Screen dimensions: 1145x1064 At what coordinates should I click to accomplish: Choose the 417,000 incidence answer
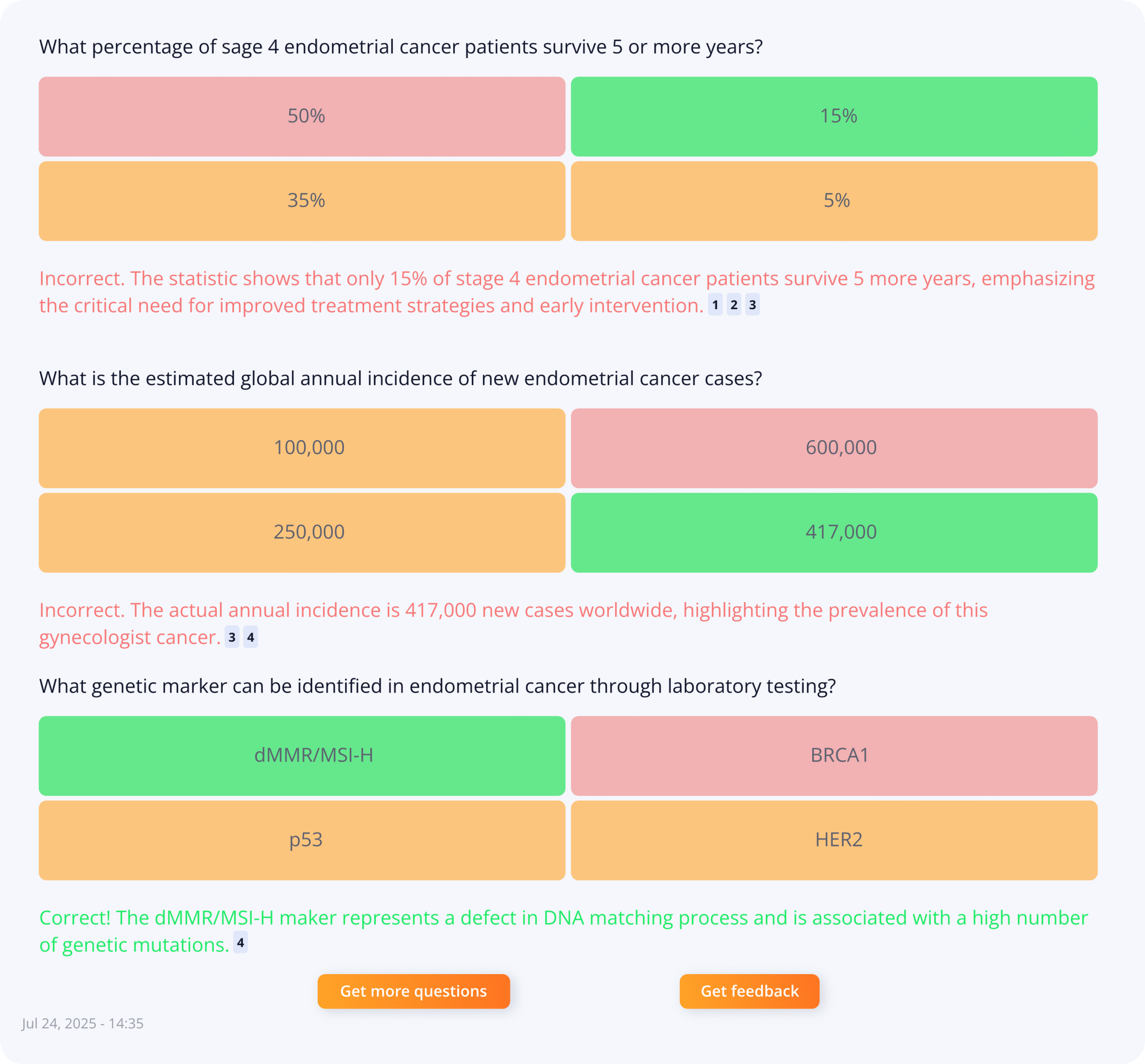coord(834,532)
